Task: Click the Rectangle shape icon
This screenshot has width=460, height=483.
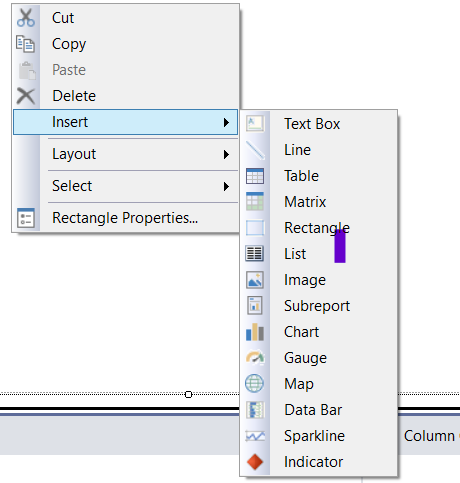Action: coord(255,228)
